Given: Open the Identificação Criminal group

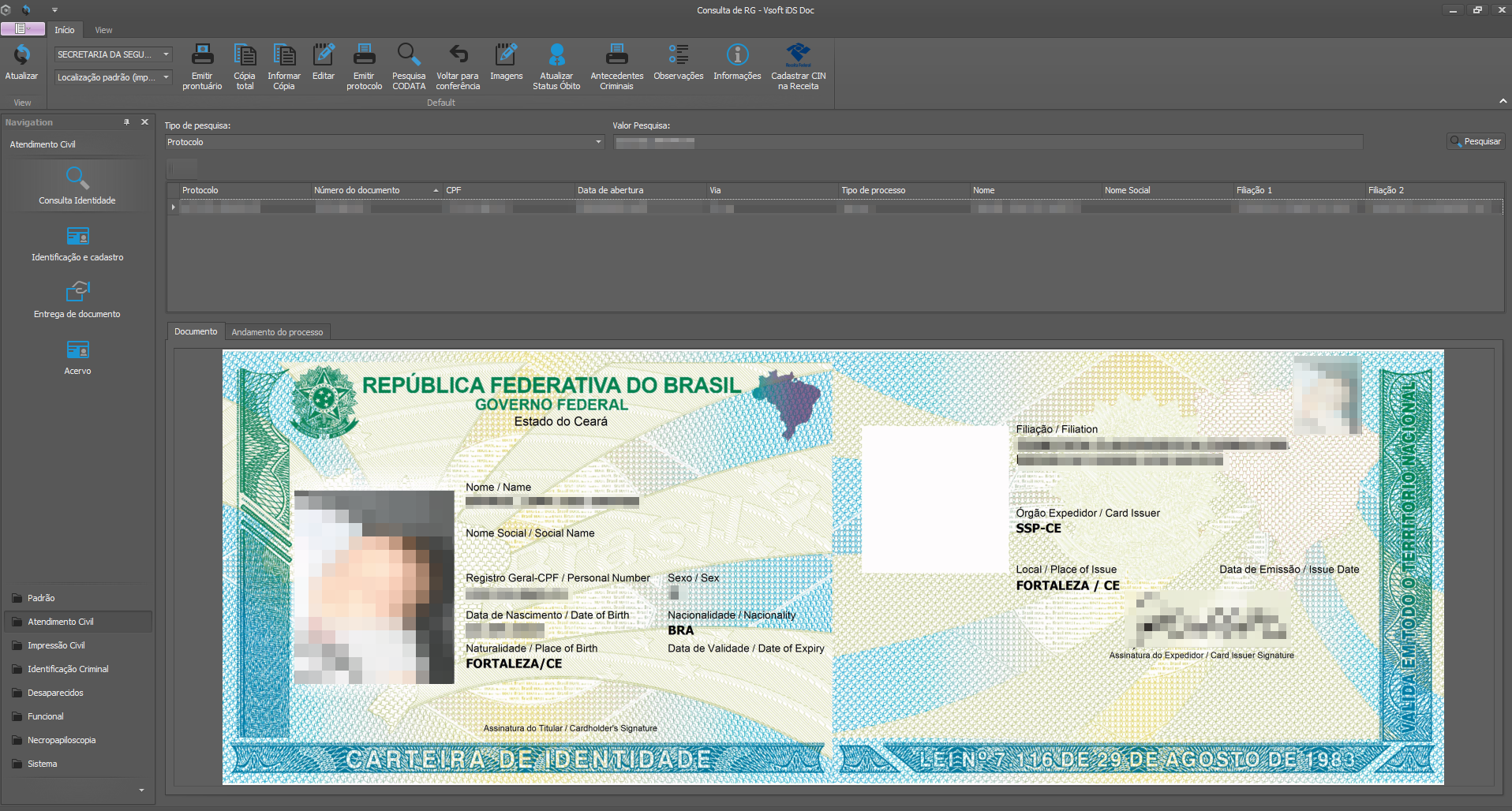Looking at the screenshot, I should (x=68, y=669).
